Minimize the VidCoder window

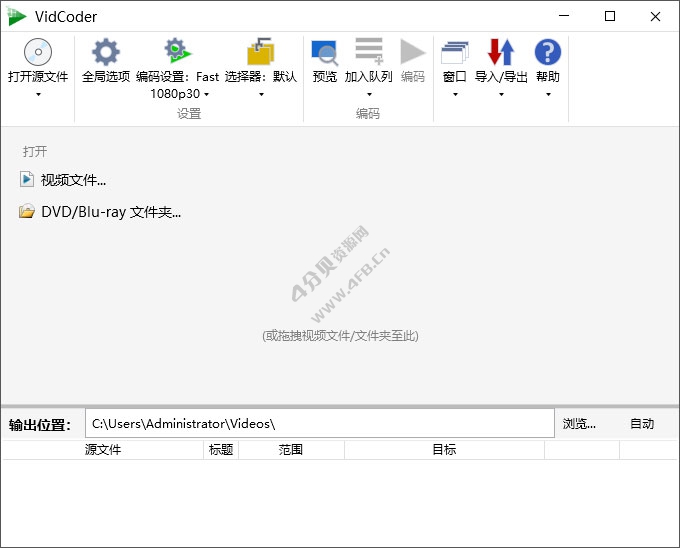tap(564, 16)
